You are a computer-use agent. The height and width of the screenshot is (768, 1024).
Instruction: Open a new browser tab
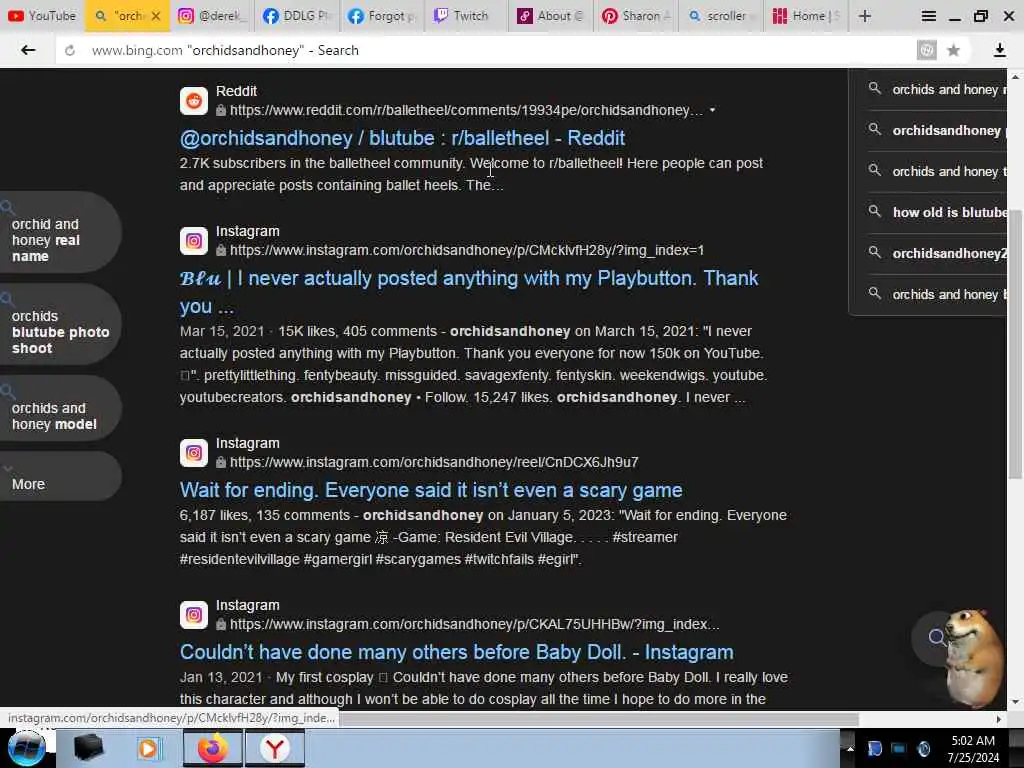tap(865, 16)
